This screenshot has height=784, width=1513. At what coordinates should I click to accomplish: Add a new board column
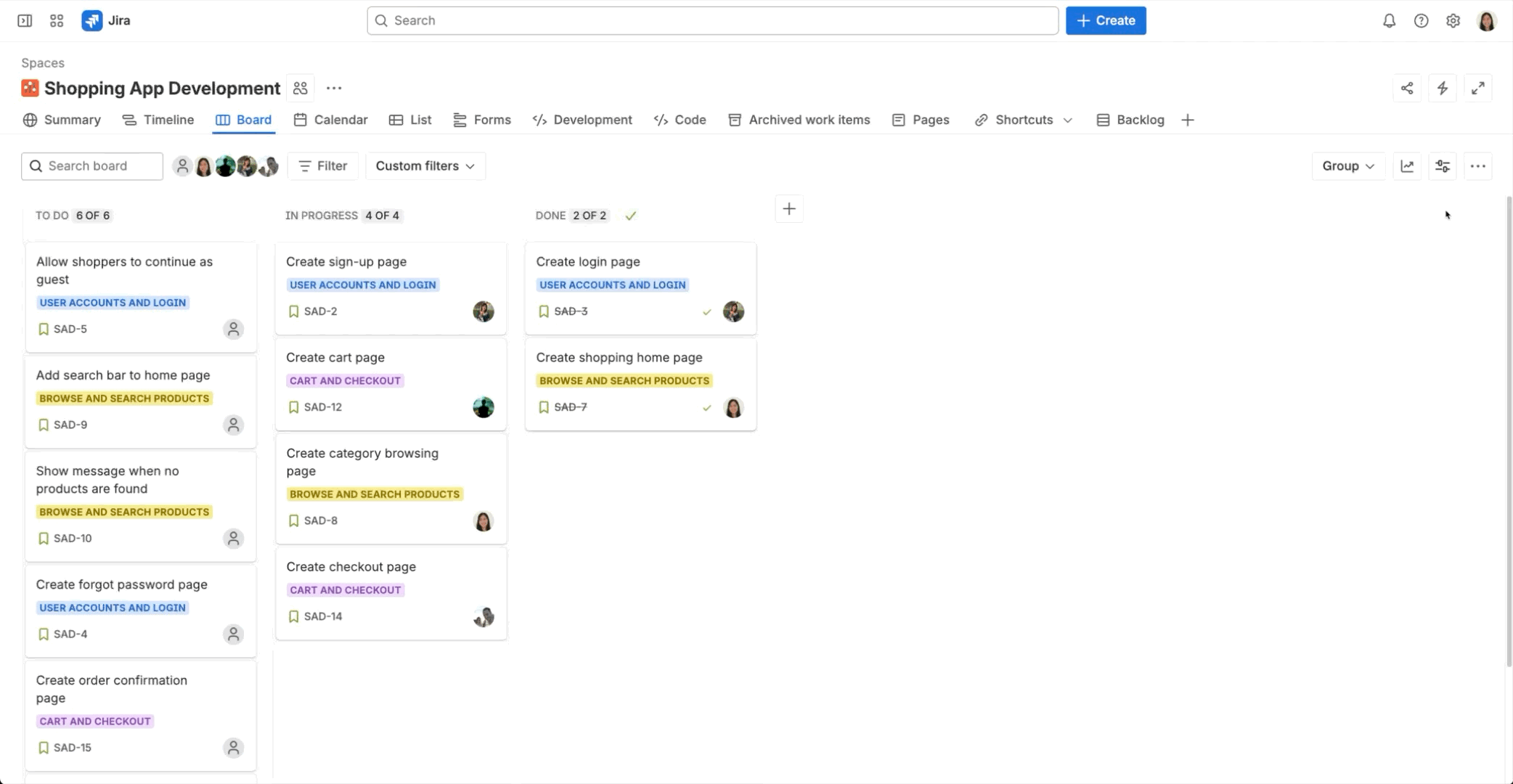pyautogui.click(x=789, y=209)
